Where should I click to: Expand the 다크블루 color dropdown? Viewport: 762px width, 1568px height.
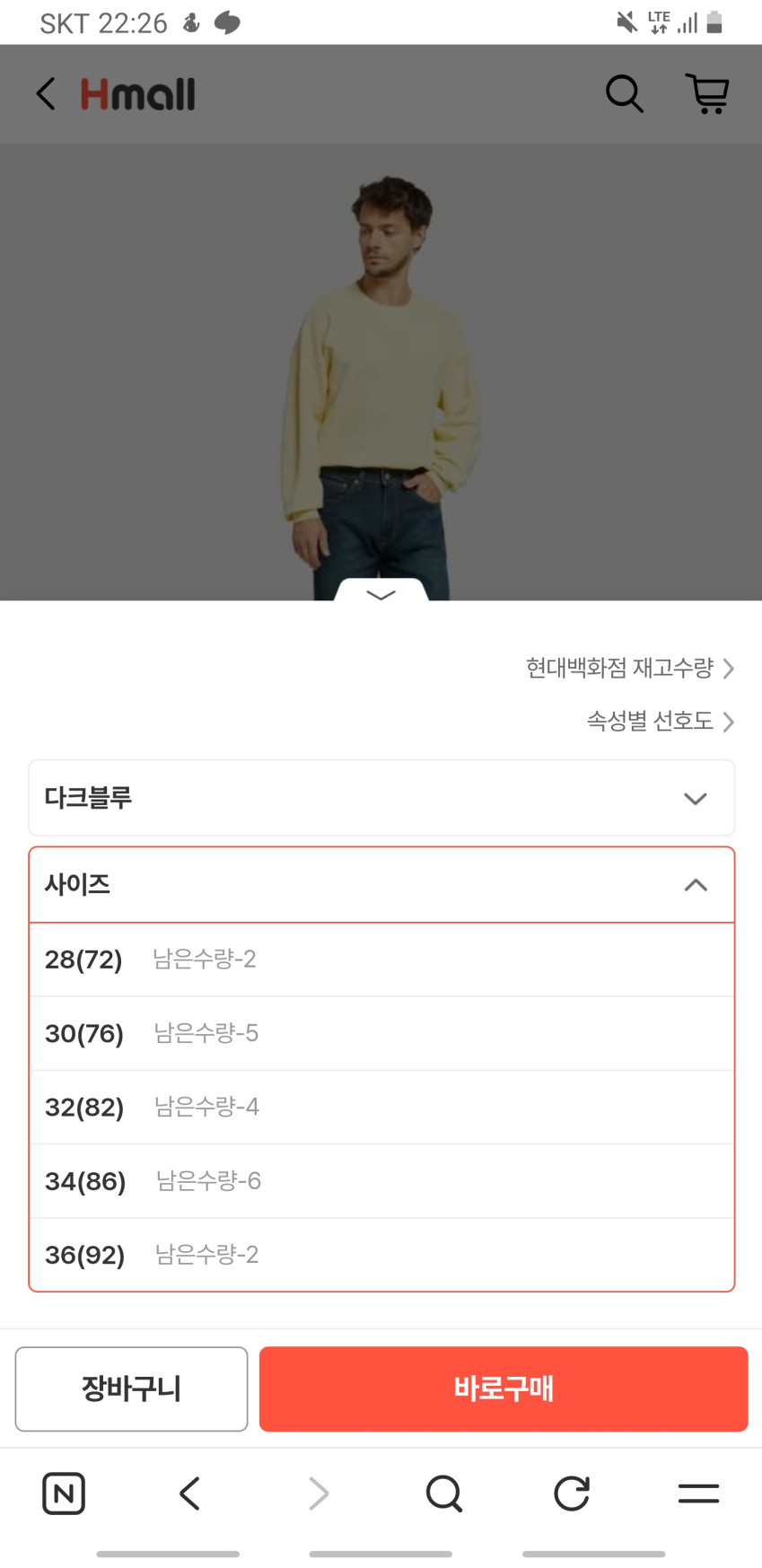pos(381,798)
